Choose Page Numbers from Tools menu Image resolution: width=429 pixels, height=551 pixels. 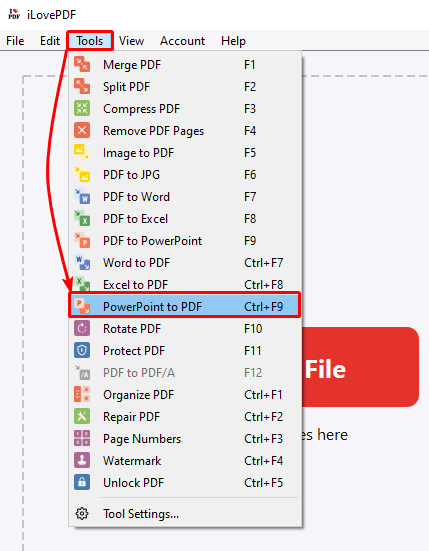coord(185,439)
